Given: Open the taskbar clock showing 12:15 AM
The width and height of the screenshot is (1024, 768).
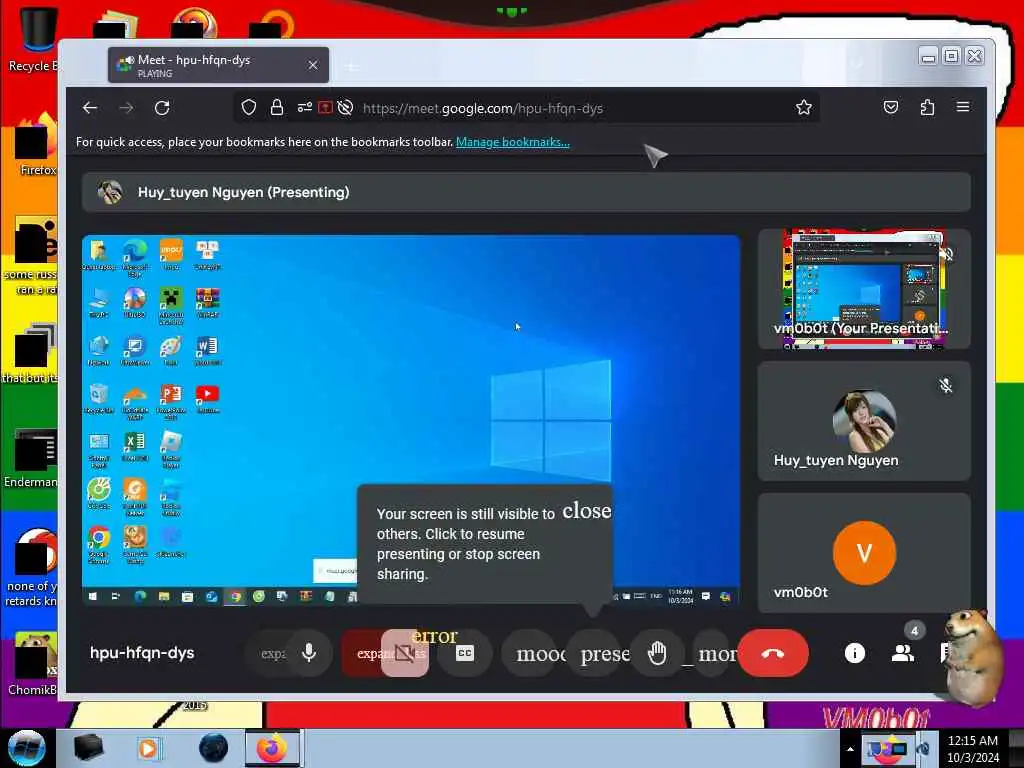Looking at the screenshot, I should [x=973, y=749].
